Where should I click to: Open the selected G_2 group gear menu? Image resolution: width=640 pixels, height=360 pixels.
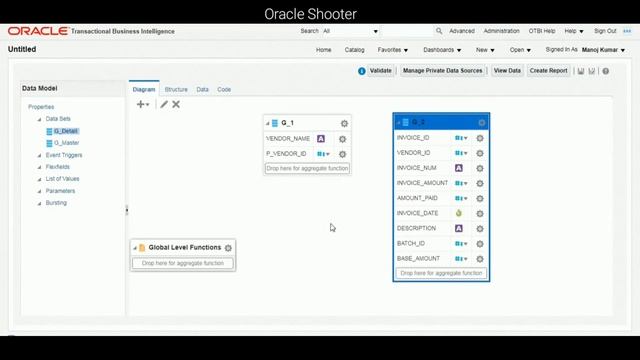click(482, 122)
